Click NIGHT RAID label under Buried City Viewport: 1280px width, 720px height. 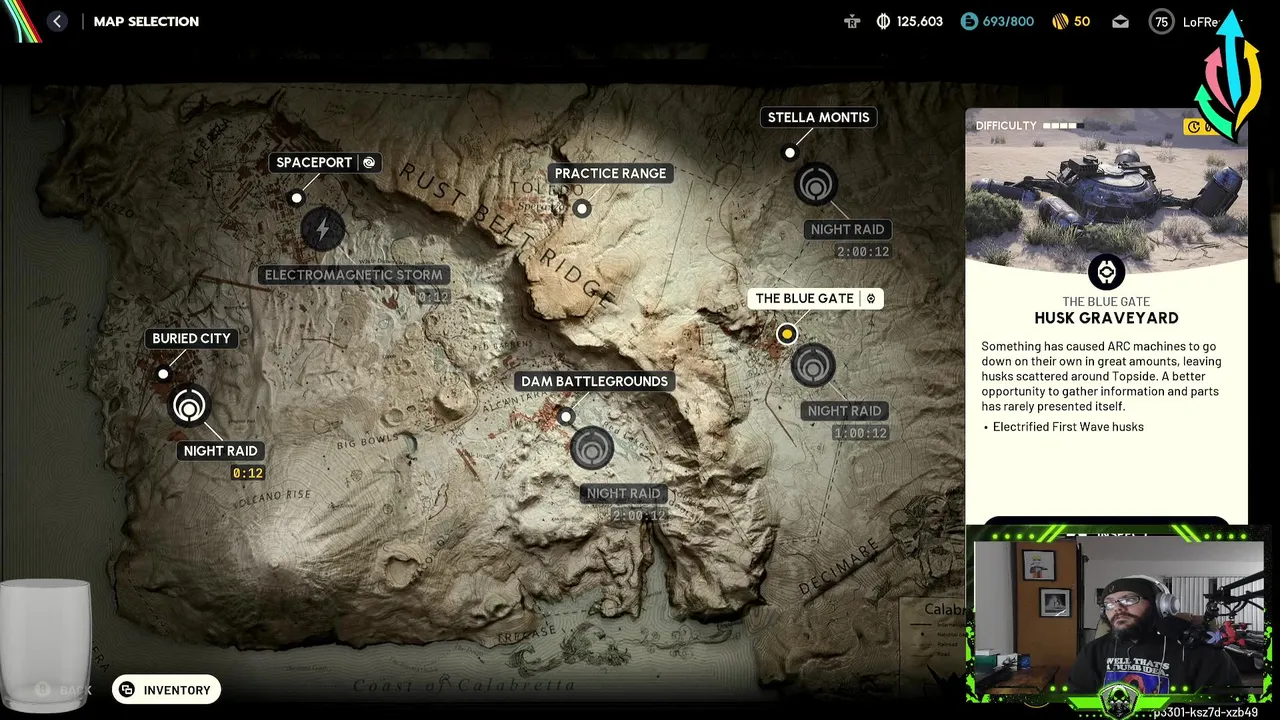click(220, 451)
